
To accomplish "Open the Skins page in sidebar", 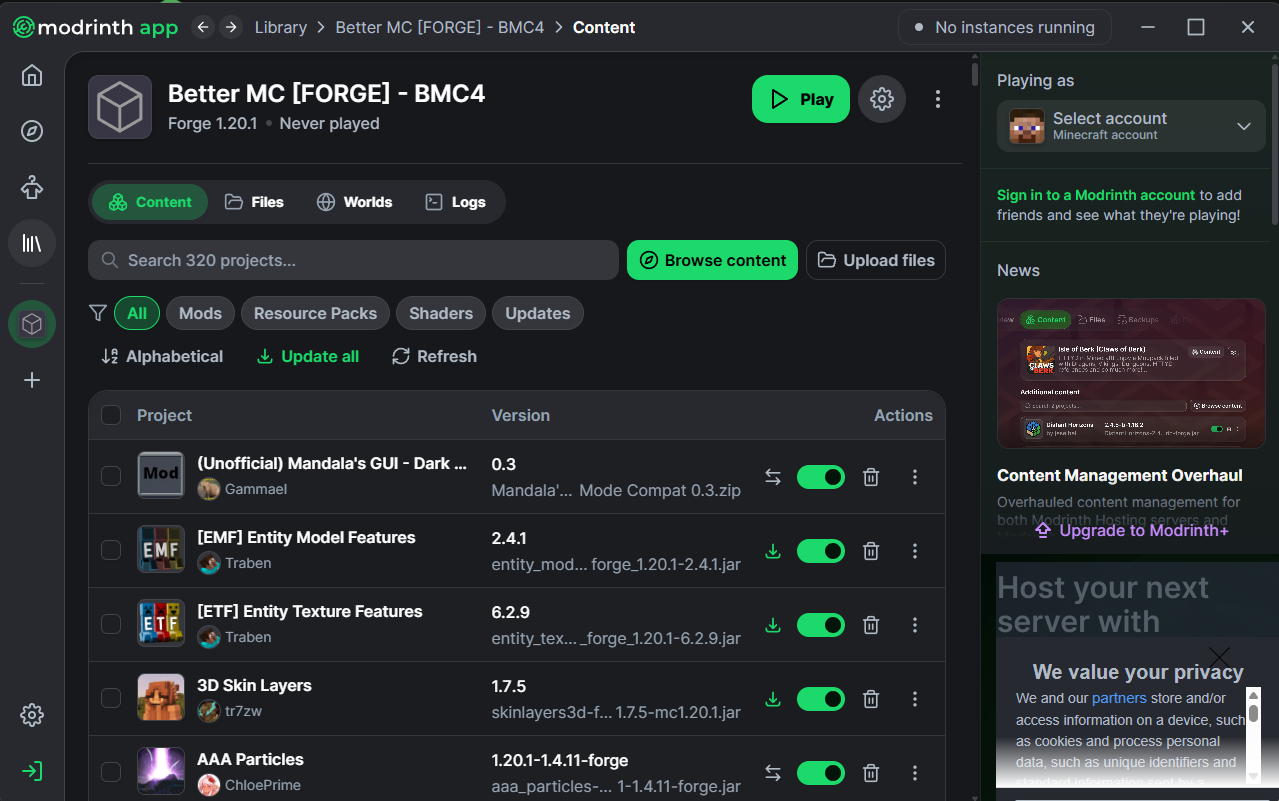I will coord(32,187).
